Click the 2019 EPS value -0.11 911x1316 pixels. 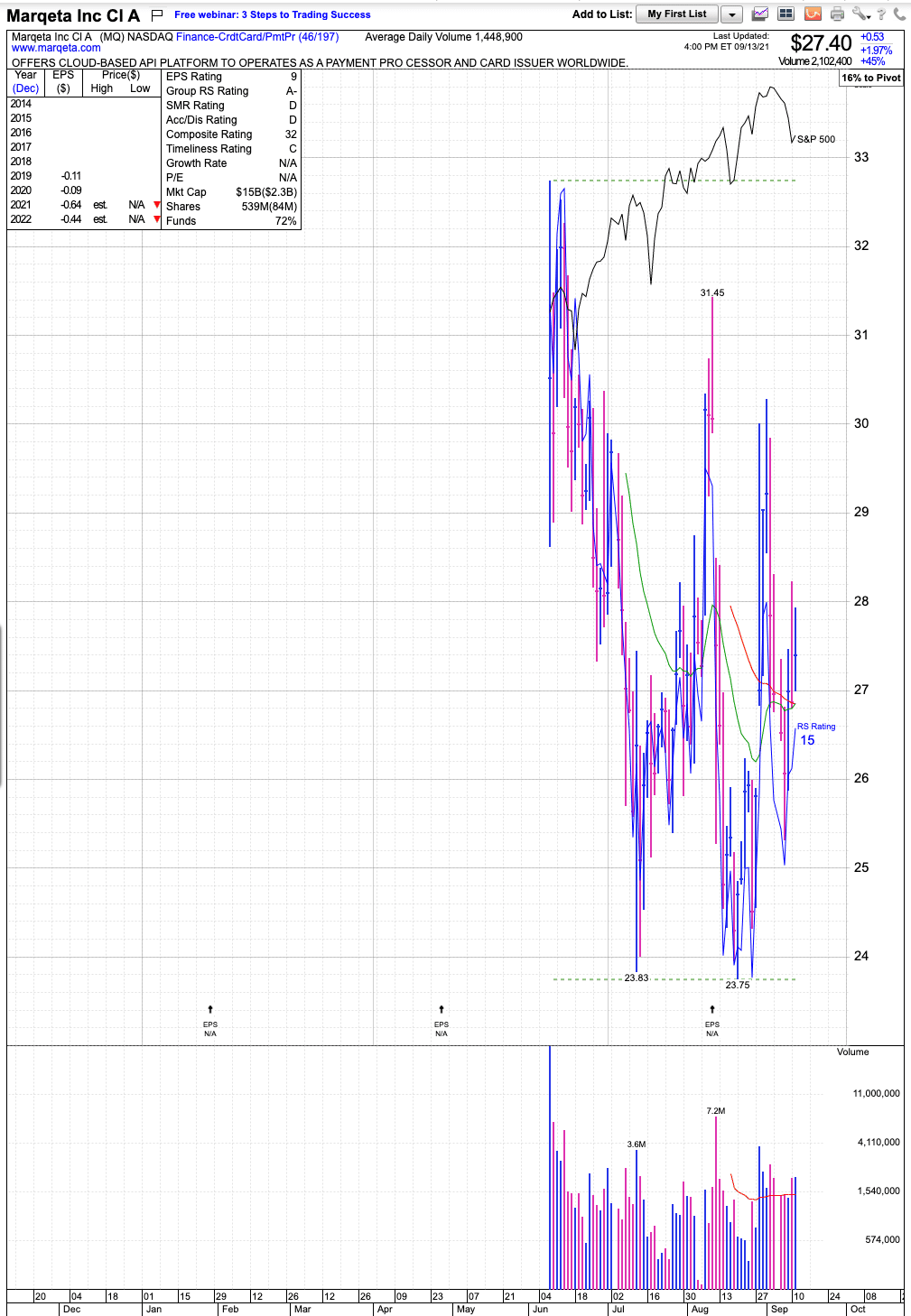tap(70, 176)
